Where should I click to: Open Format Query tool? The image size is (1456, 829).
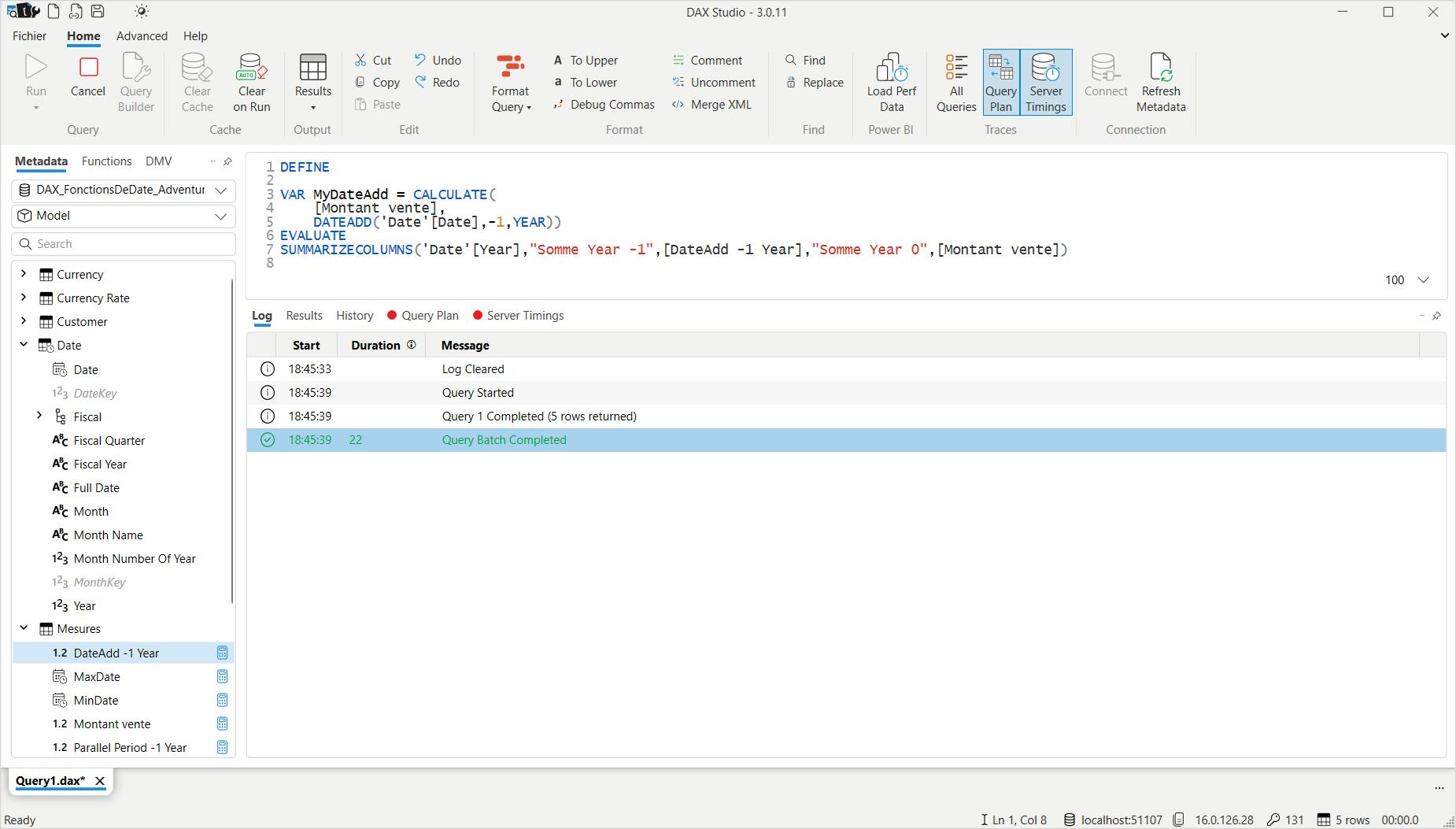511,83
